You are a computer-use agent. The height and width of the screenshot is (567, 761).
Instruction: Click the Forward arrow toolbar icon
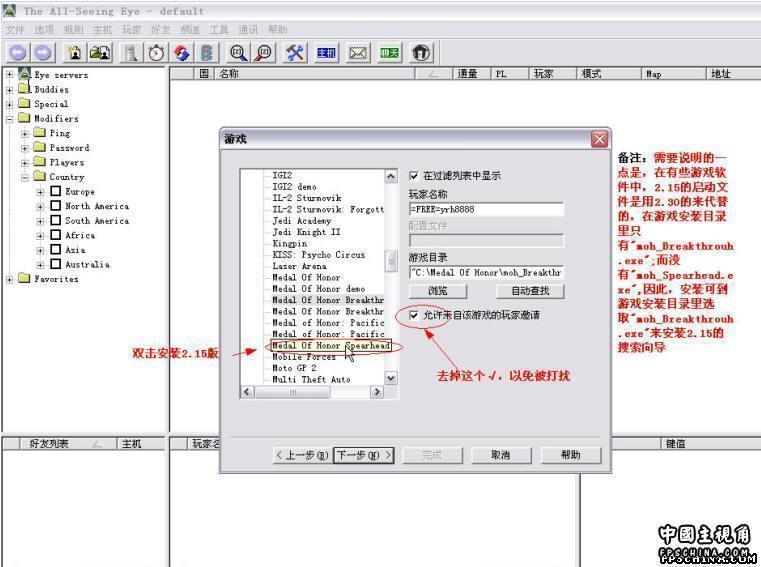(x=43, y=52)
